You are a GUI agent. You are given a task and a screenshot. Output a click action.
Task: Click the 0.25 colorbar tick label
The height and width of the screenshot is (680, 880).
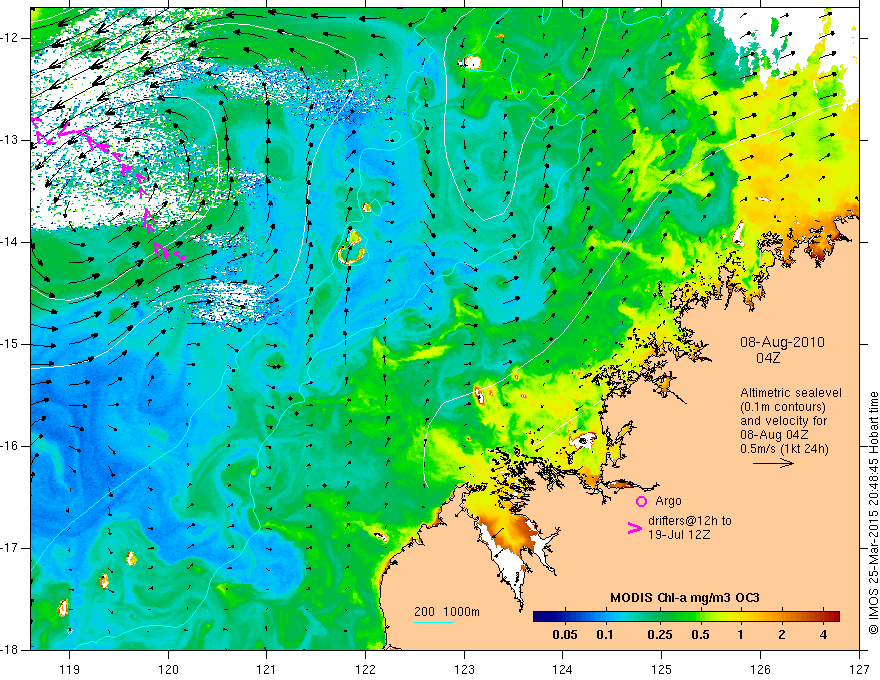[x=659, y=635]
